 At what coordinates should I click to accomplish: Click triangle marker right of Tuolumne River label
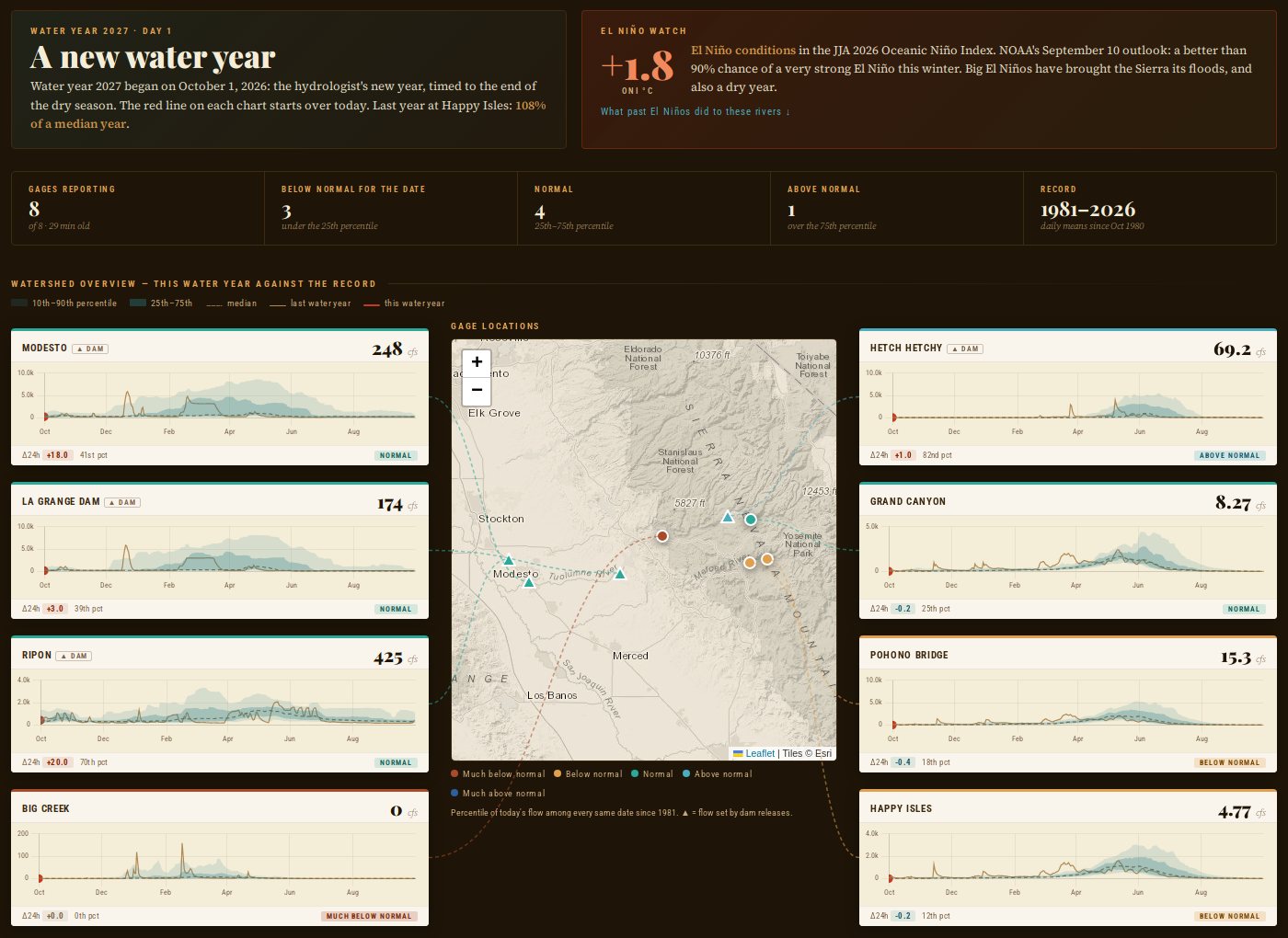620,575
